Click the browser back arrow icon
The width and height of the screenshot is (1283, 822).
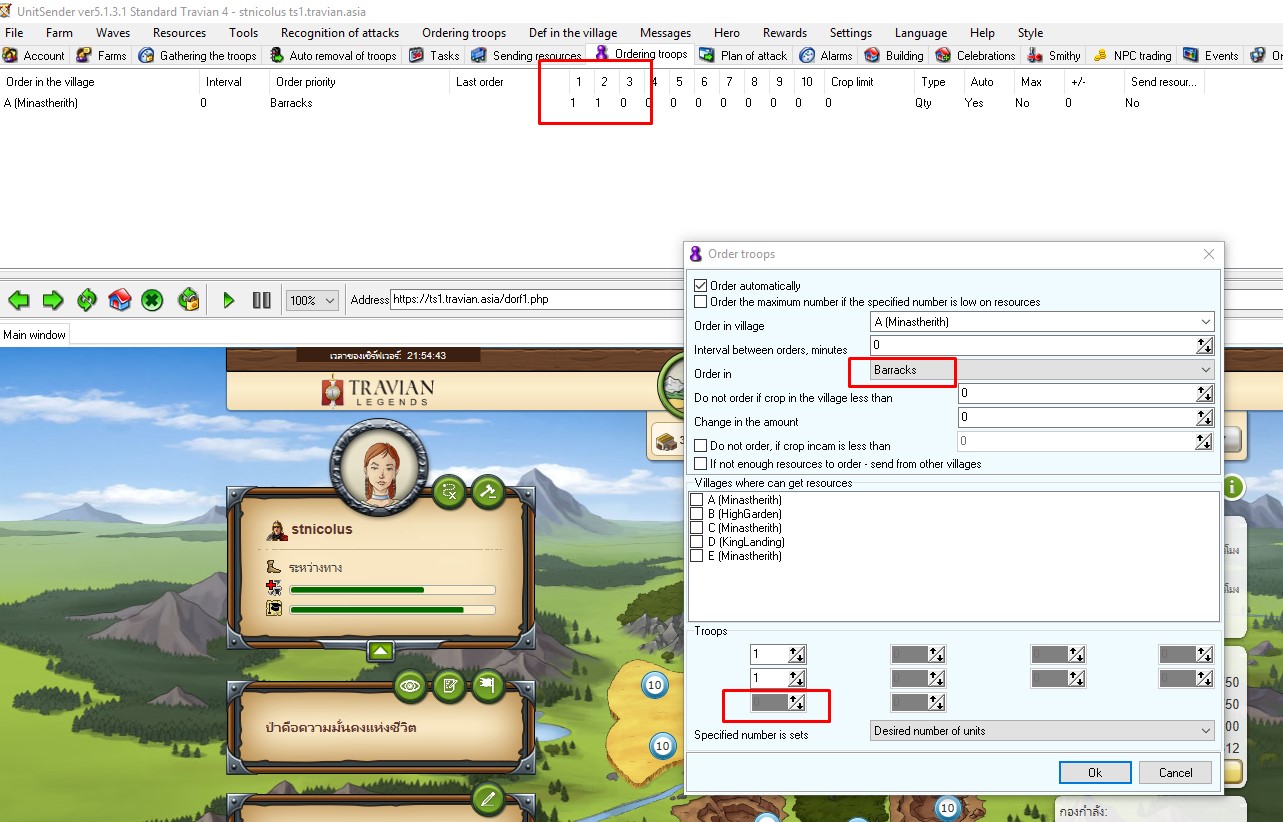coord(19,299)
